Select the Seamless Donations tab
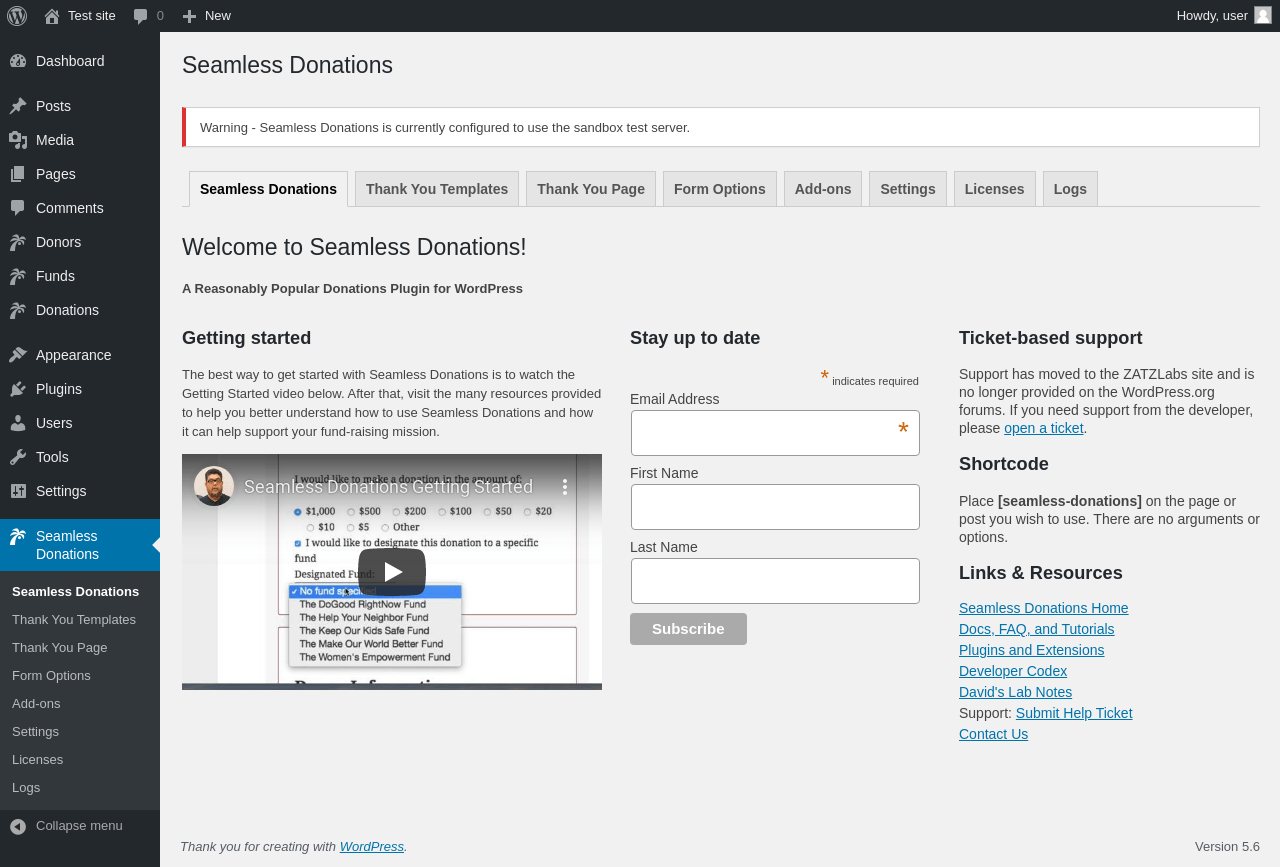This screenshot has height=867, width=1280. tap(268, 189)
